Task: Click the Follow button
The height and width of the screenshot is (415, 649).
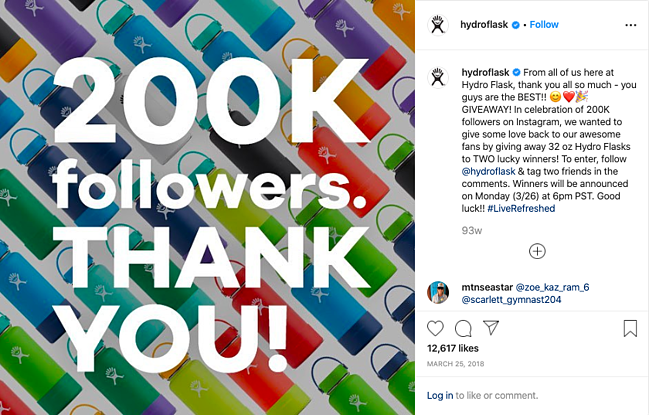Action: pos(544,24)
